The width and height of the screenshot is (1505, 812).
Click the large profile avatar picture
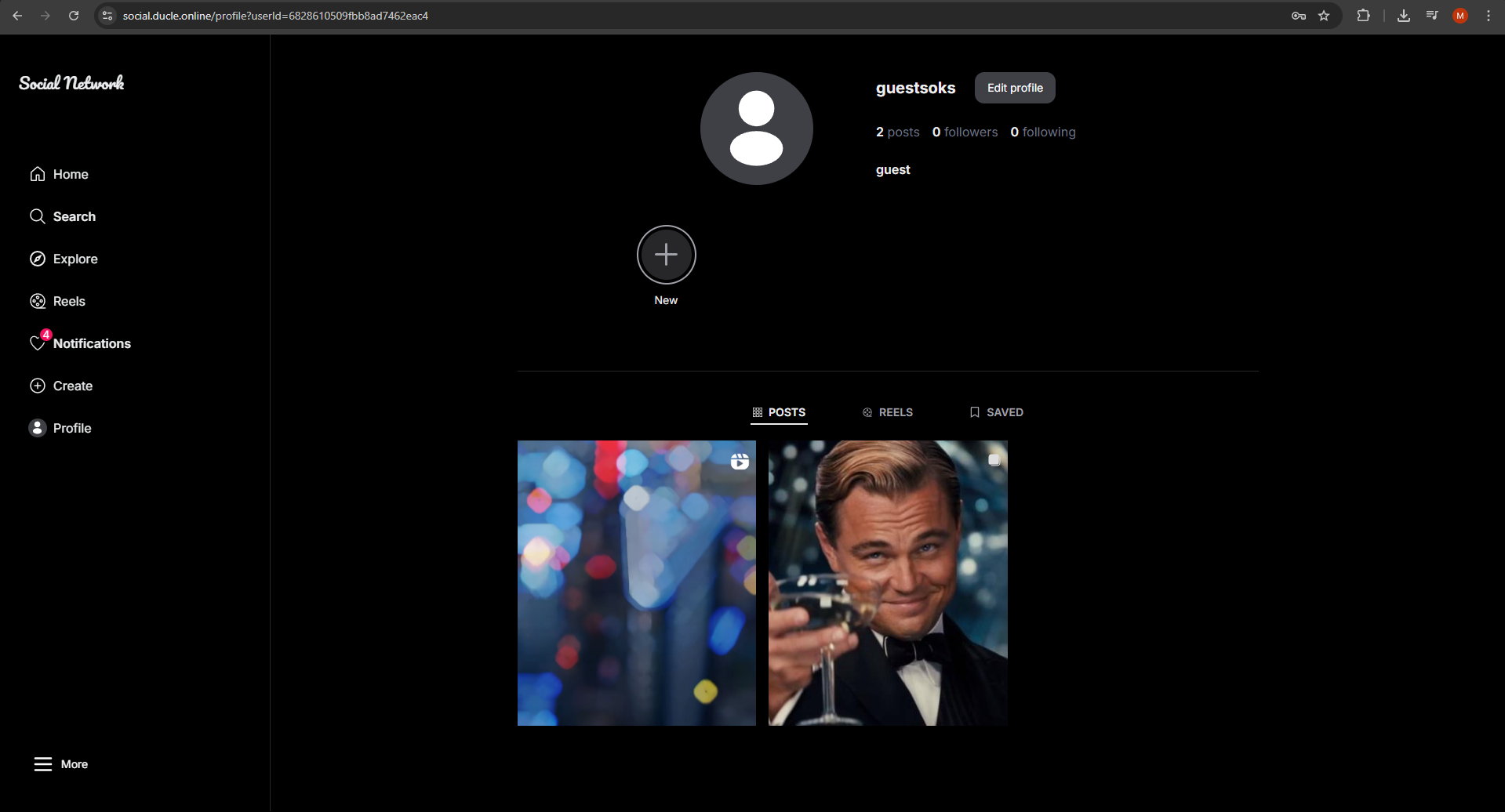[x=756, y=129]
